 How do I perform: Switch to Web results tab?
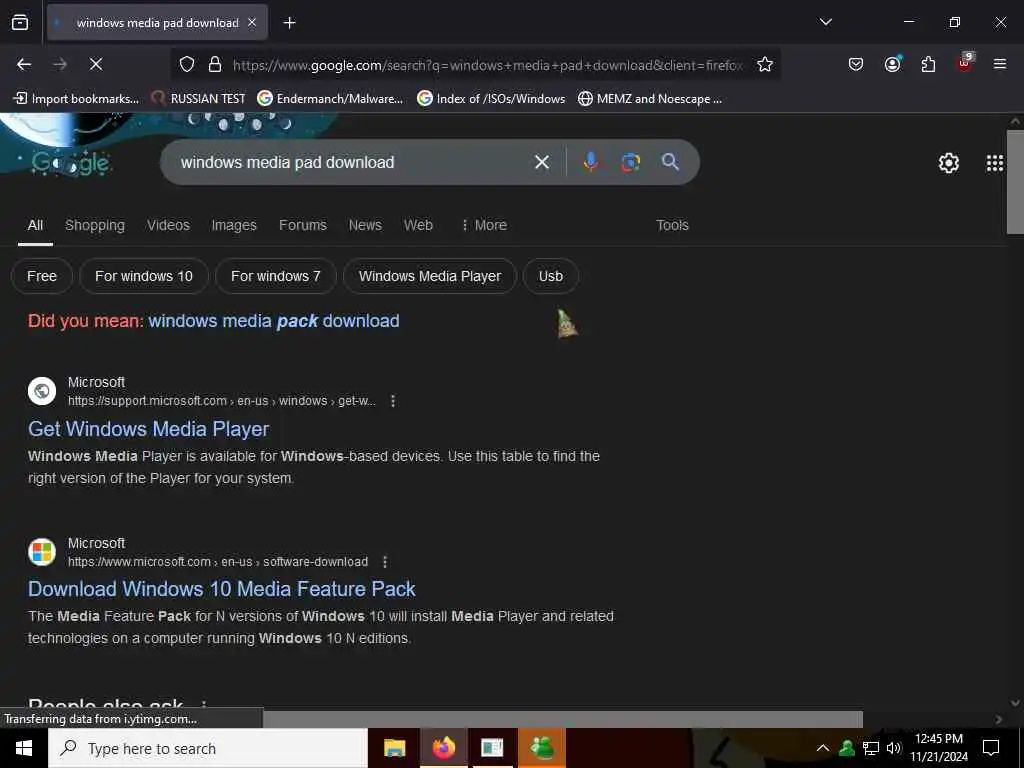coord(418,225)
